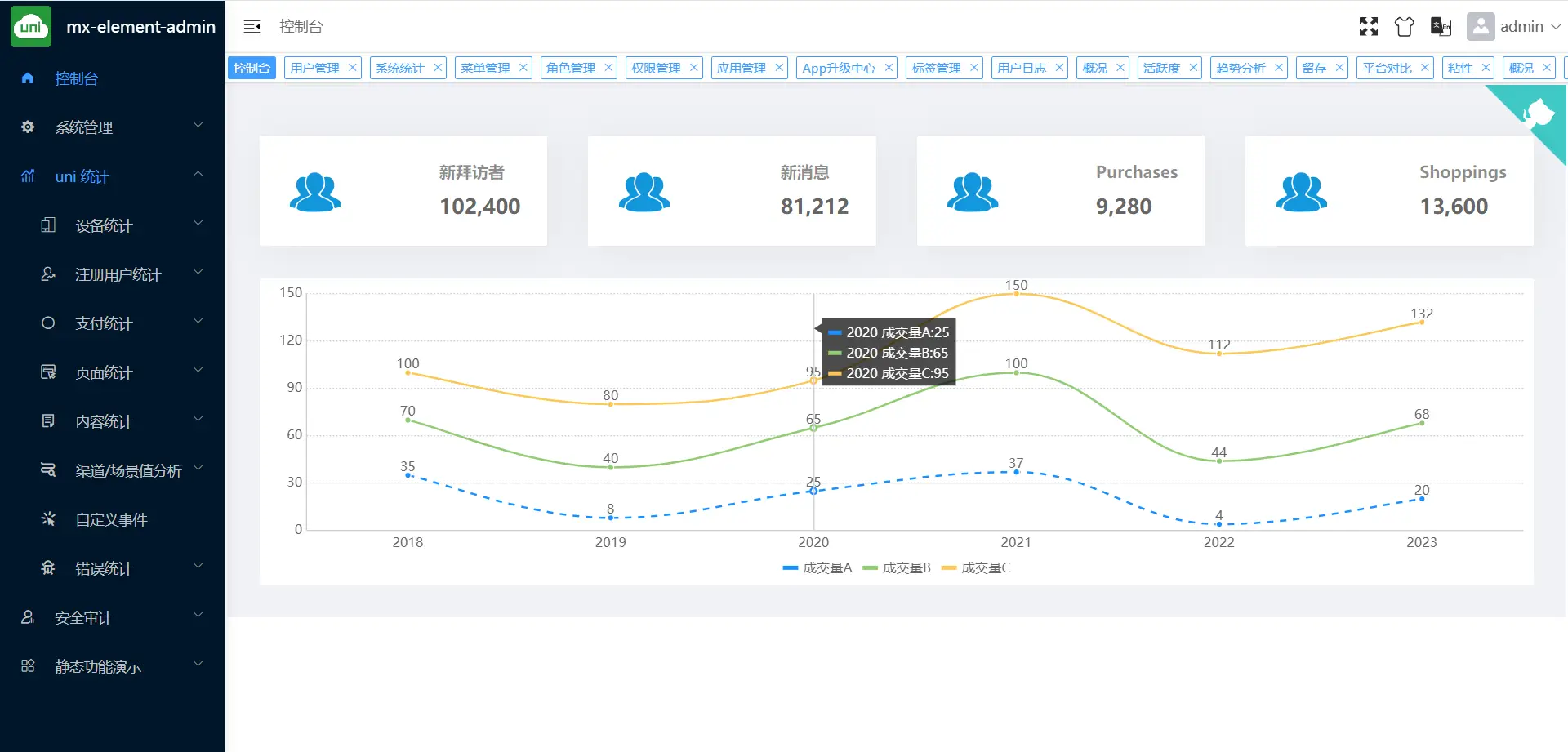1568x752 pixels.
Task: Open the language switch icon
Action: [1441, 27]
